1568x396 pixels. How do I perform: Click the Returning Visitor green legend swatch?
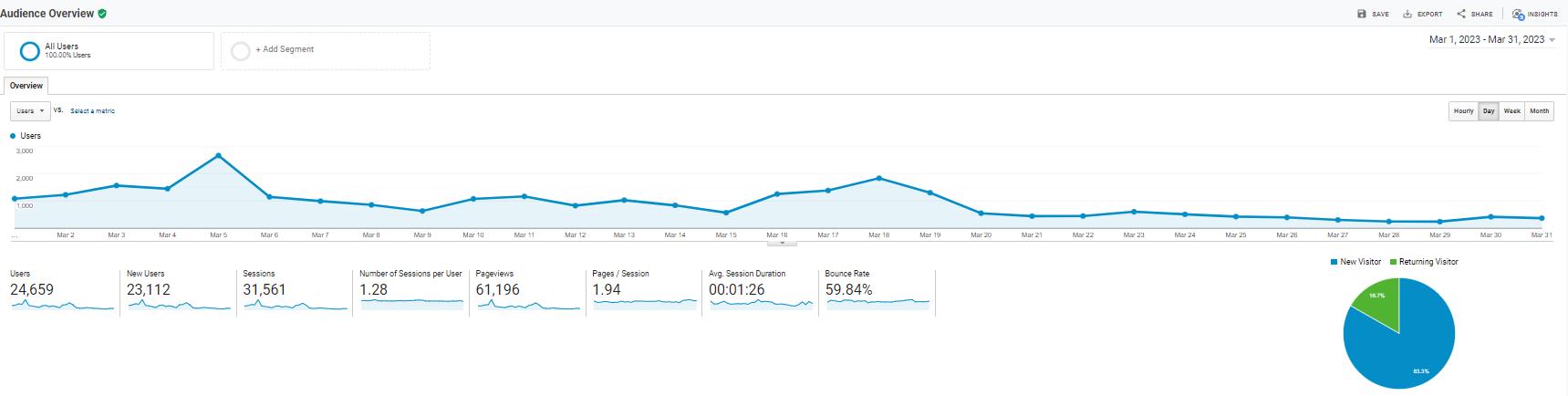coord(1394,262)
